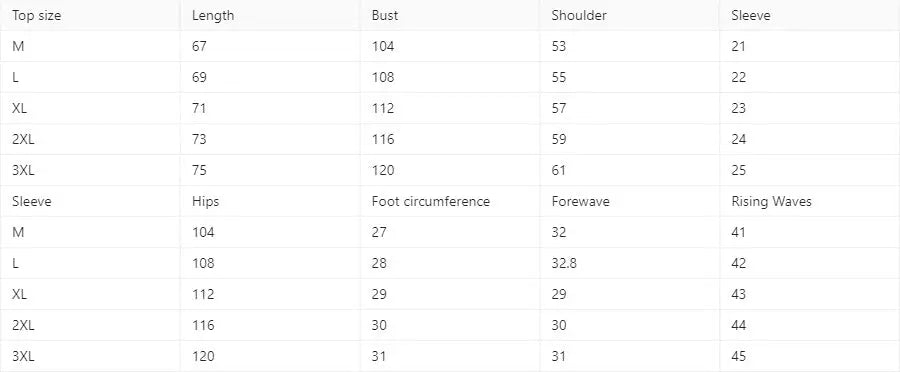This screenshot has width=900, height=372.
Task: Select the Forewave value 32.8
Action: (x=564, y=264)
